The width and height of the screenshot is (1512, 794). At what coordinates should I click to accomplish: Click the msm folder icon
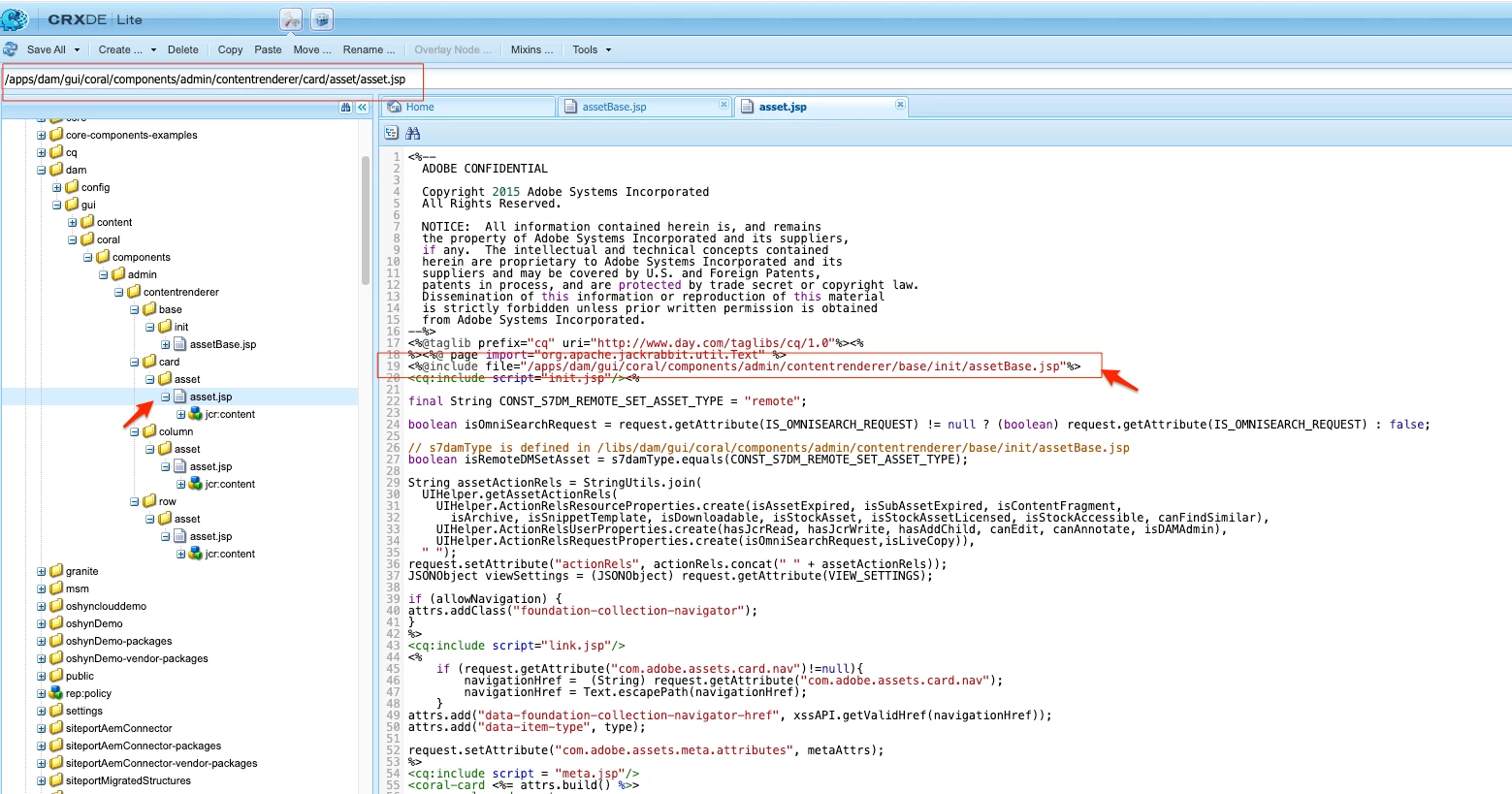point(56,588)
